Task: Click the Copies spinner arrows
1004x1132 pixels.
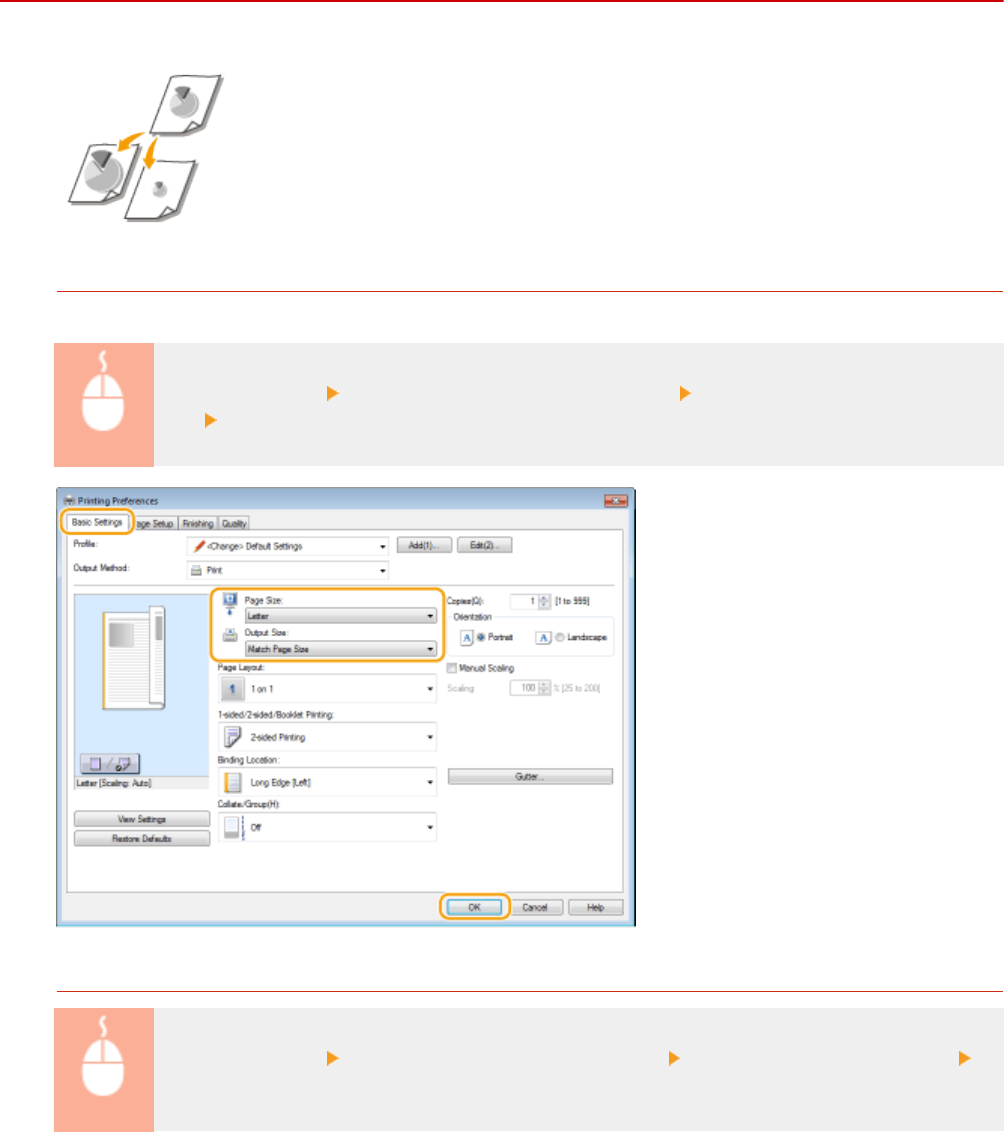Action: coord(544,601)
